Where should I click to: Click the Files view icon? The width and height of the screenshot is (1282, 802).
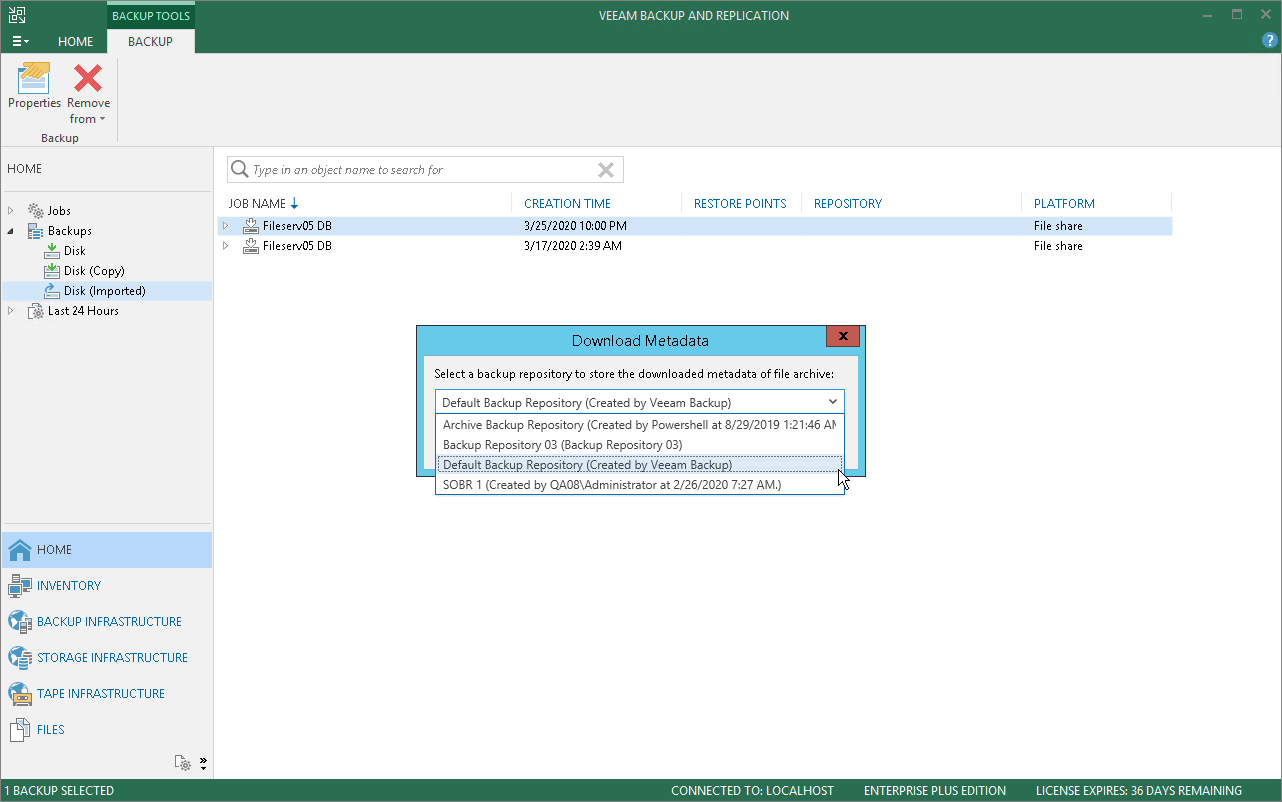click(x=20, y=730)
